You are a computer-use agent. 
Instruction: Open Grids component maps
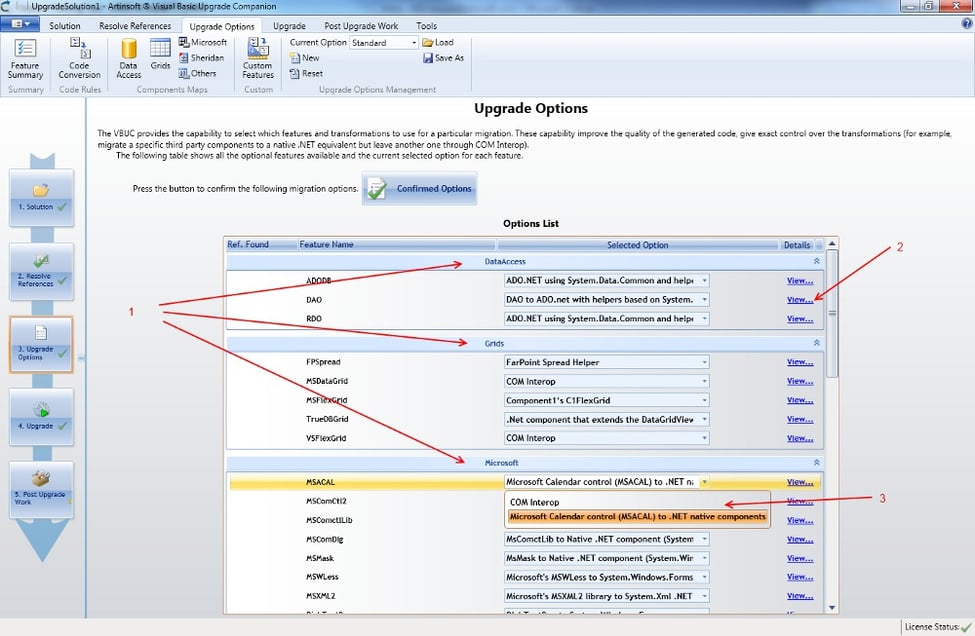(160, 55)
